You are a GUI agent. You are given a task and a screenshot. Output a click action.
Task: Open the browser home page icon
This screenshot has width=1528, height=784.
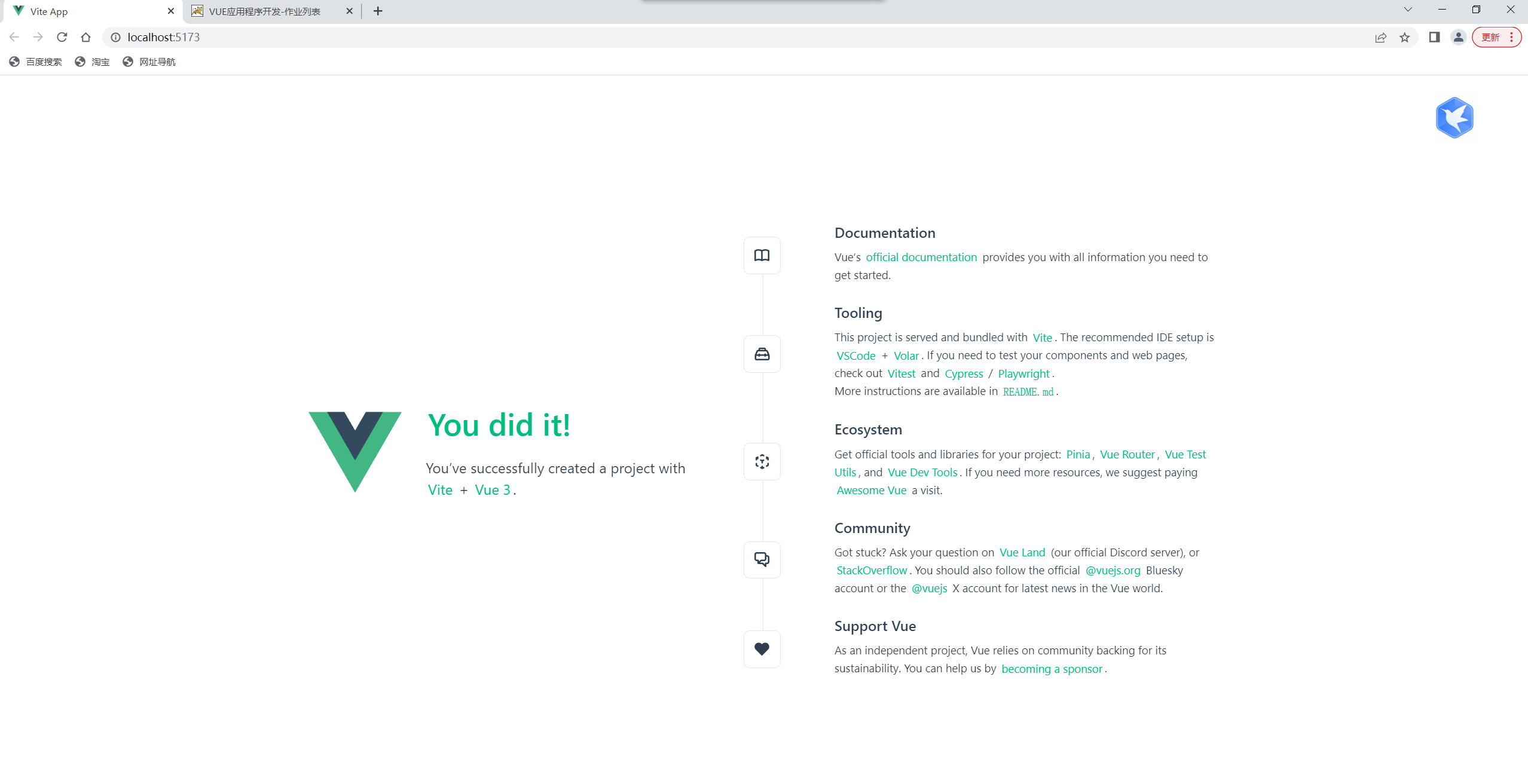tap(86, 37)
